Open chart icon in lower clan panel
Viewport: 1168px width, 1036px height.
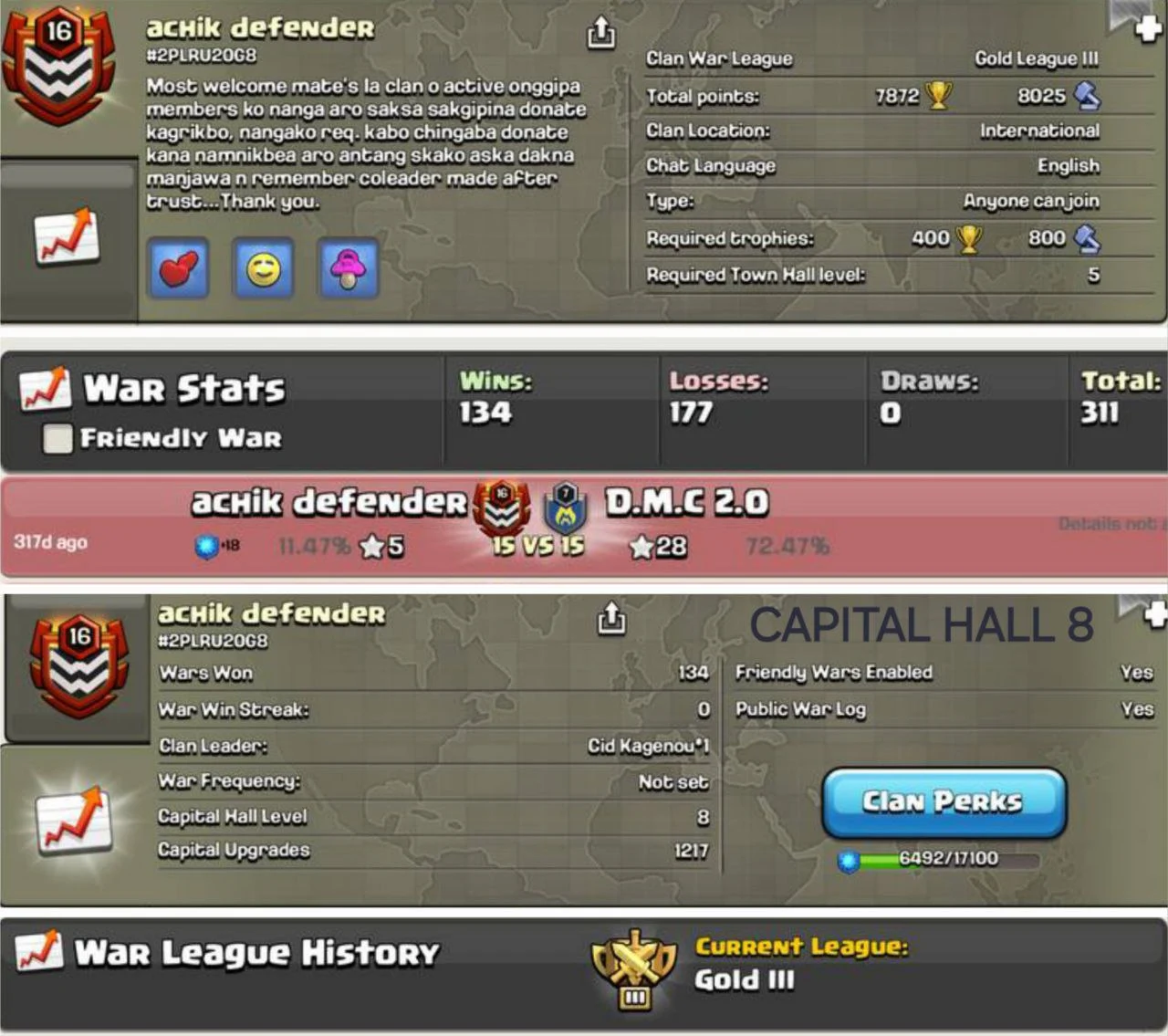tap(75, 820)
